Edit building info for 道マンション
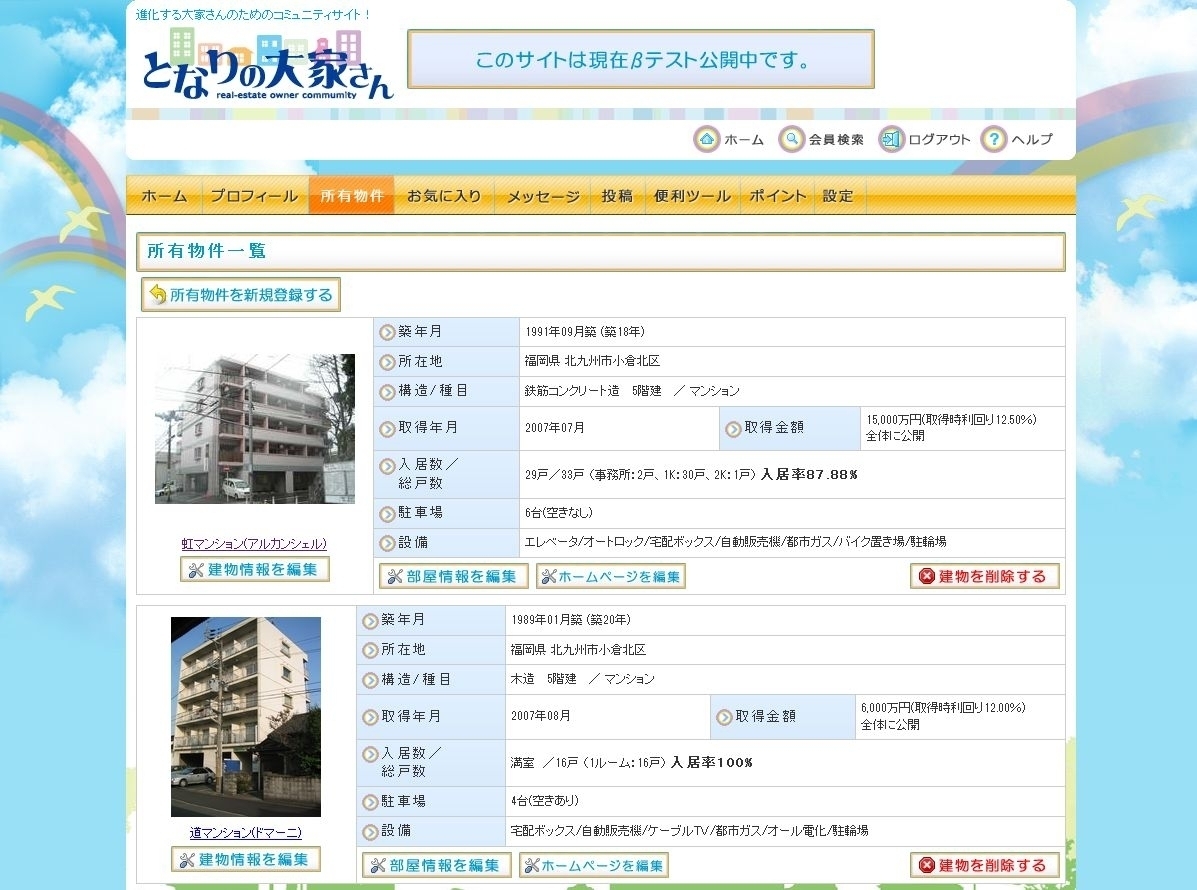Screen dimensions: 1197x890 [x=246, y=859]
